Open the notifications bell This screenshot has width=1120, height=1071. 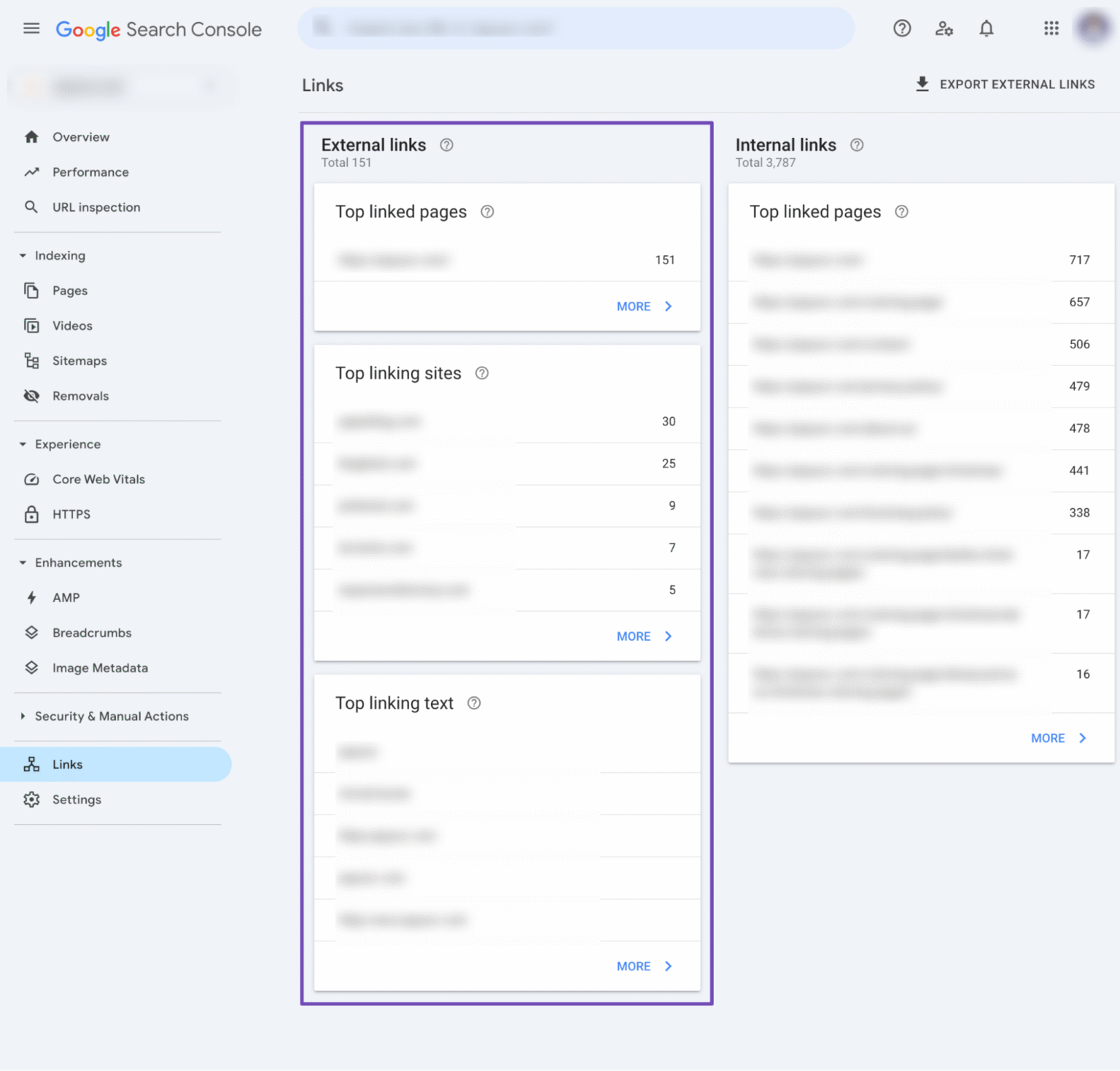click(x=986, y=28)
